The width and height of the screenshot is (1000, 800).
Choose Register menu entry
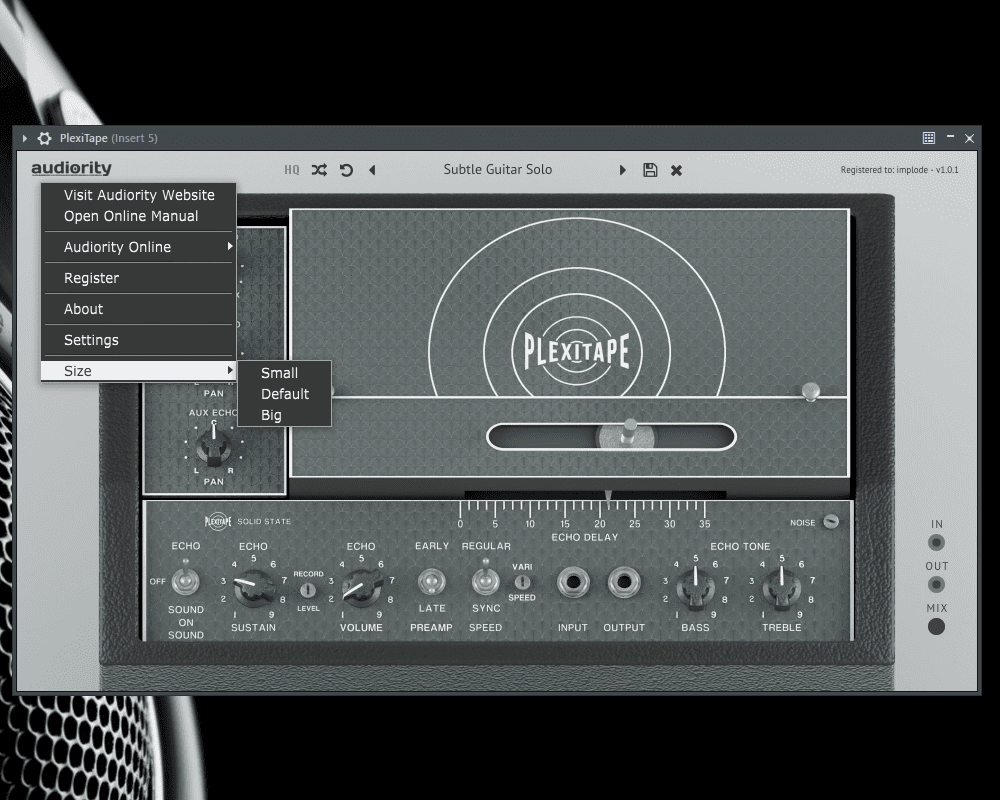[x=138, y=278]
